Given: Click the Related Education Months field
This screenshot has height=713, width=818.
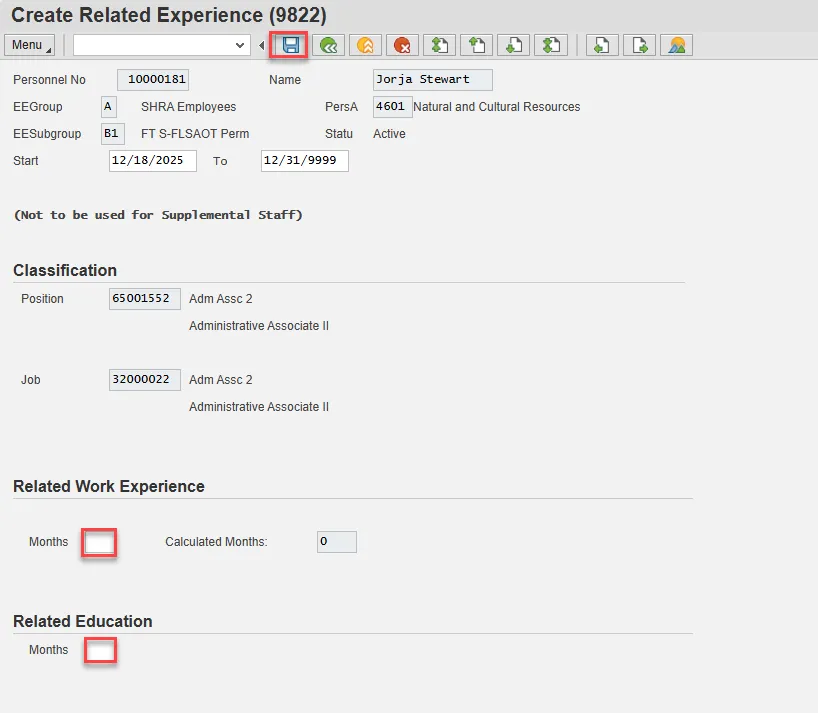Looking at the screenshot, I should click(x=100, y=651).
